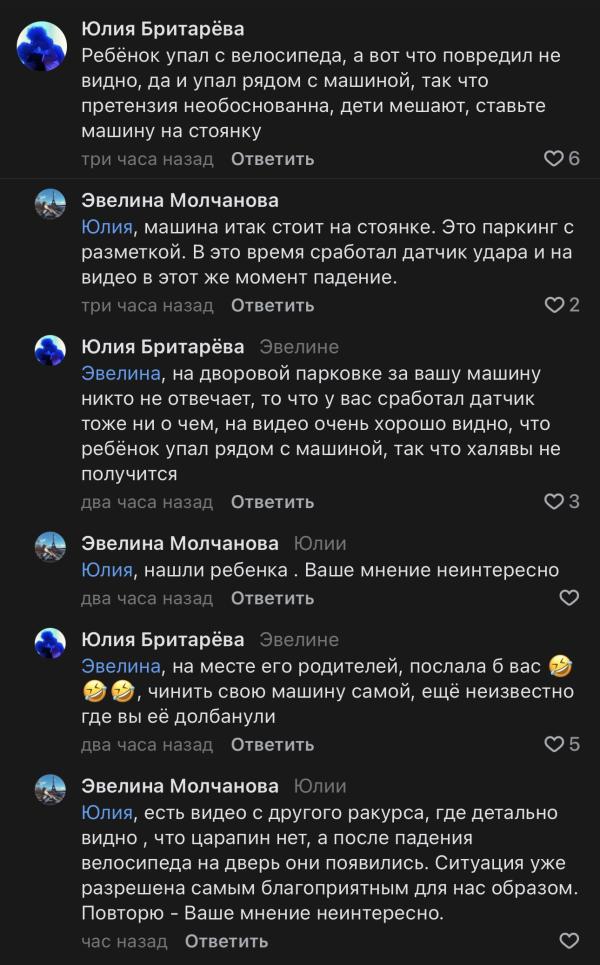Open the author name on the "чинить свою машину" comment
The width and height of the screenshot is (600, 965).
(162, 639)
